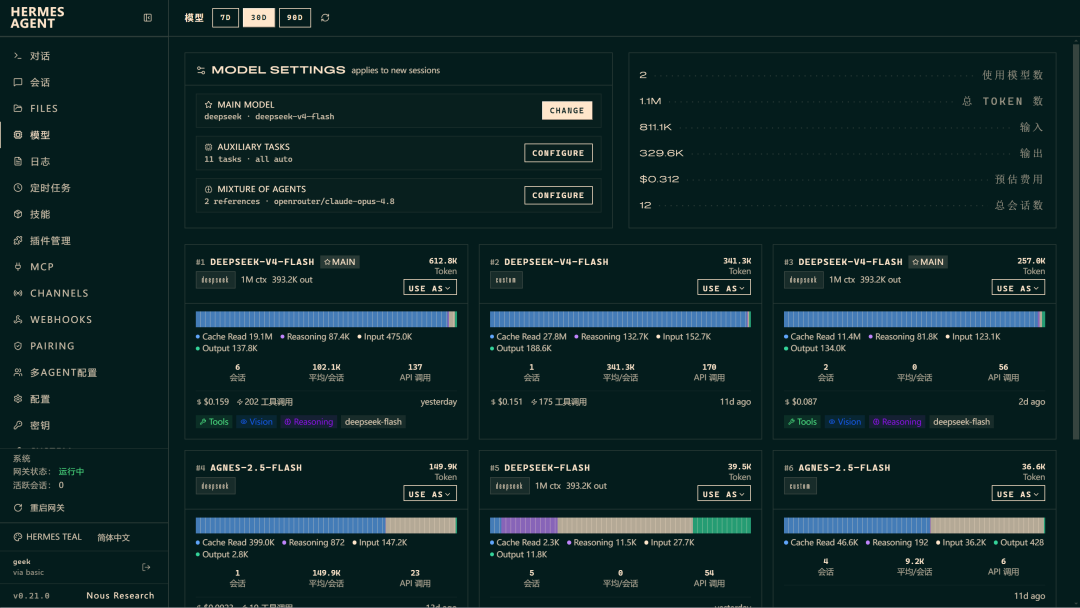Click the 日志 document icon
This screenshot has height=608, width=1080.
(18, 161)
